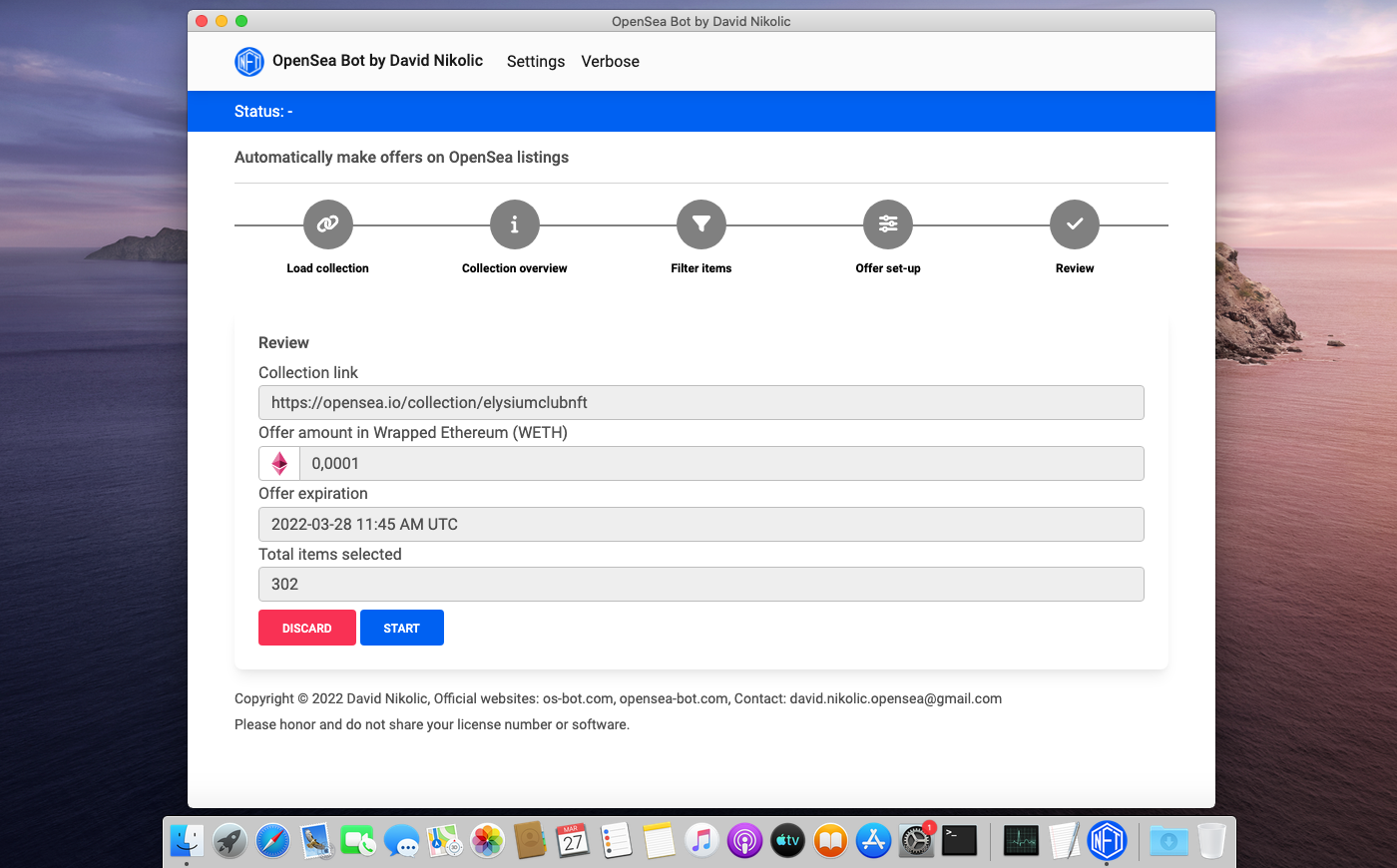The image size is (1397, 868).
Task: Open Notes in the dock
Action: pyautogui.click(x=659, y=841)
